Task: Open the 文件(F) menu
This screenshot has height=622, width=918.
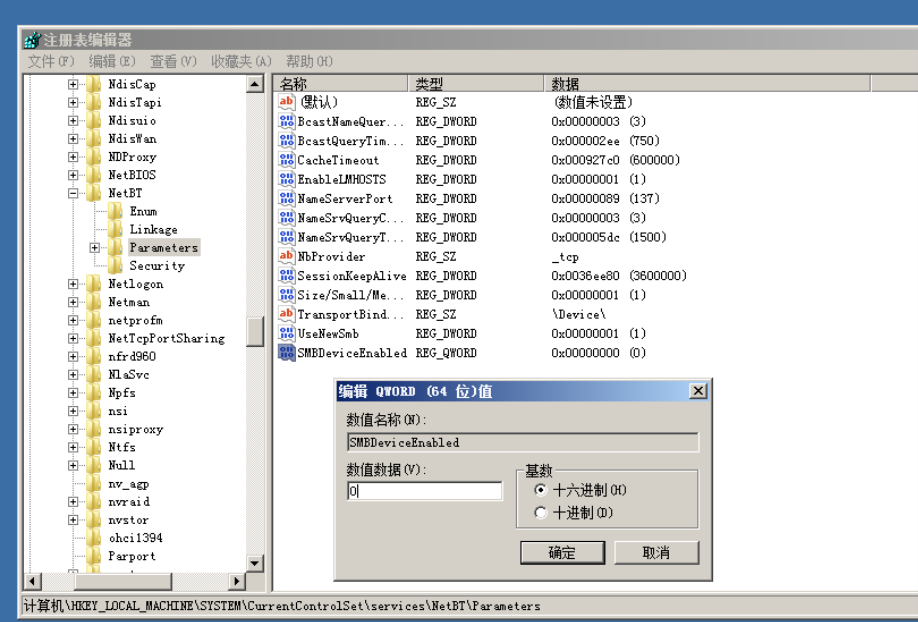Action: click(x=51, y=61)
